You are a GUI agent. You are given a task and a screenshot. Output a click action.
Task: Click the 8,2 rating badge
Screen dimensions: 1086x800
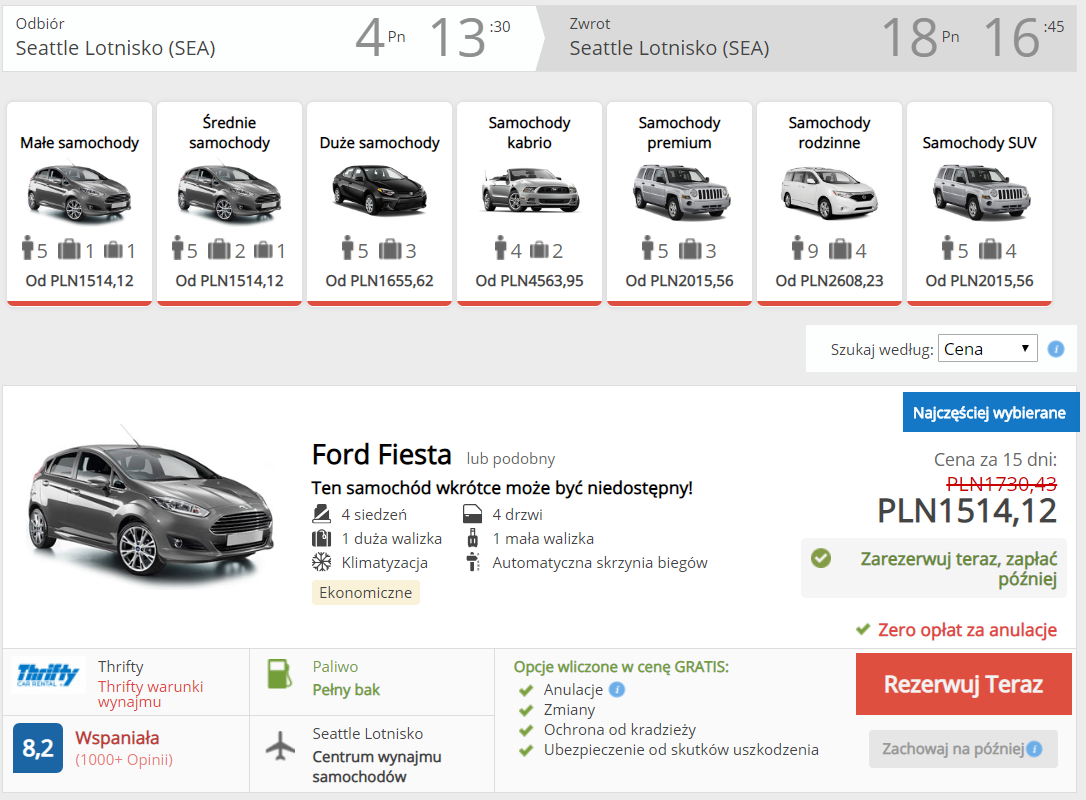point(38,748)
